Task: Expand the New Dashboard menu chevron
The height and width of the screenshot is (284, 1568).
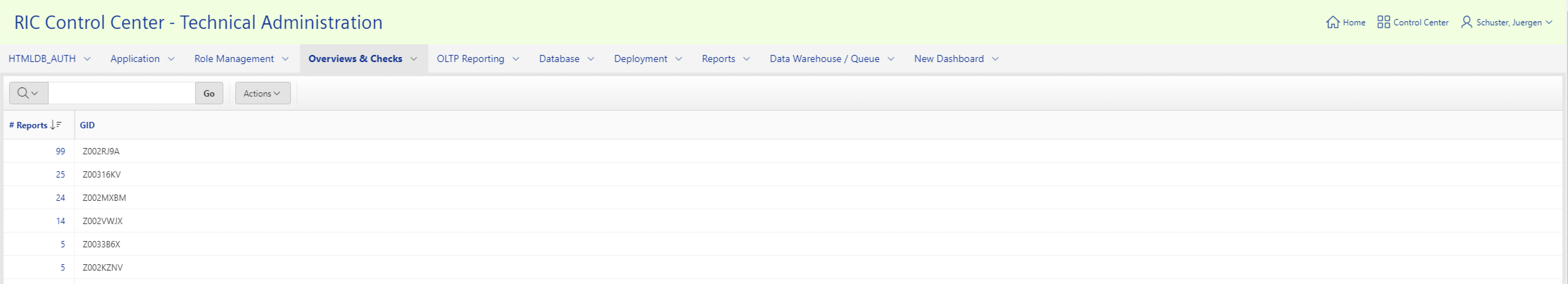Action: pos(995,59)
